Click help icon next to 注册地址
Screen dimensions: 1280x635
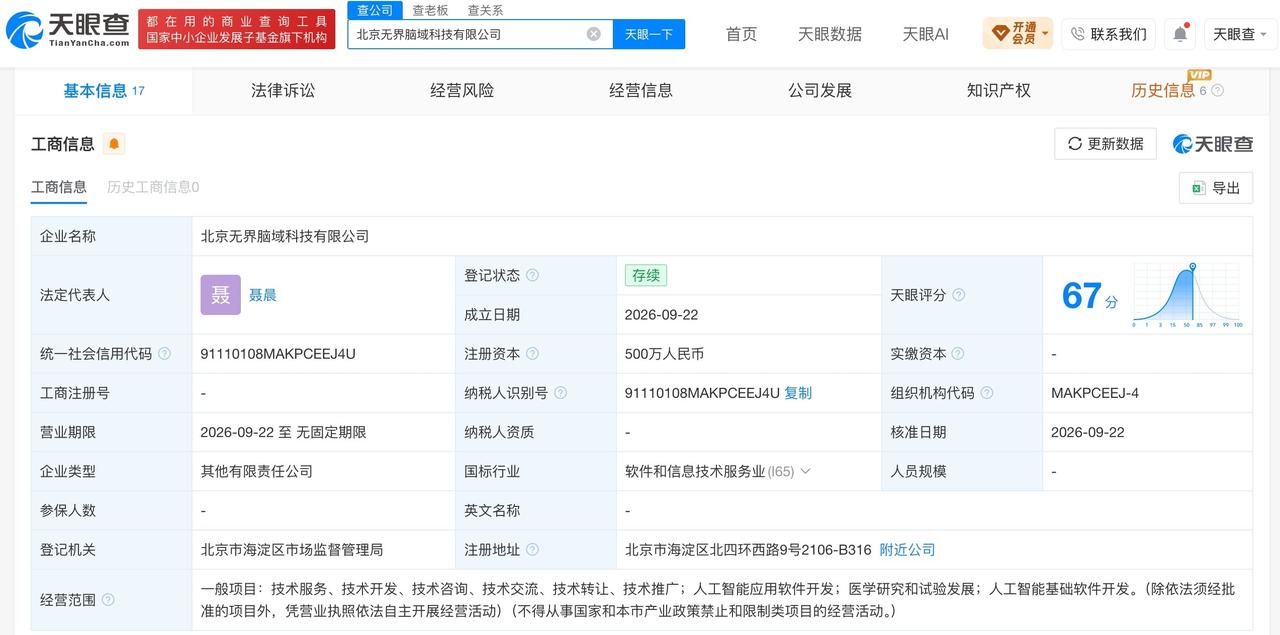[532, 550]
